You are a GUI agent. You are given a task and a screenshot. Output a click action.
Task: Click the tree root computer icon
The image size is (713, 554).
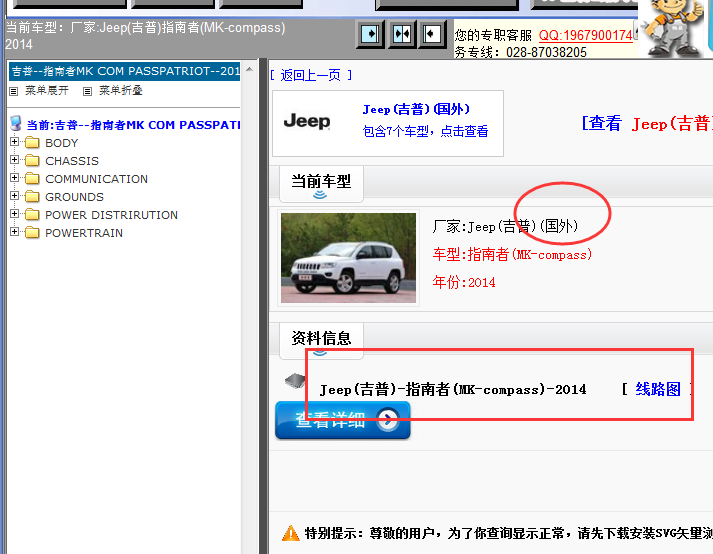(16, 123)
